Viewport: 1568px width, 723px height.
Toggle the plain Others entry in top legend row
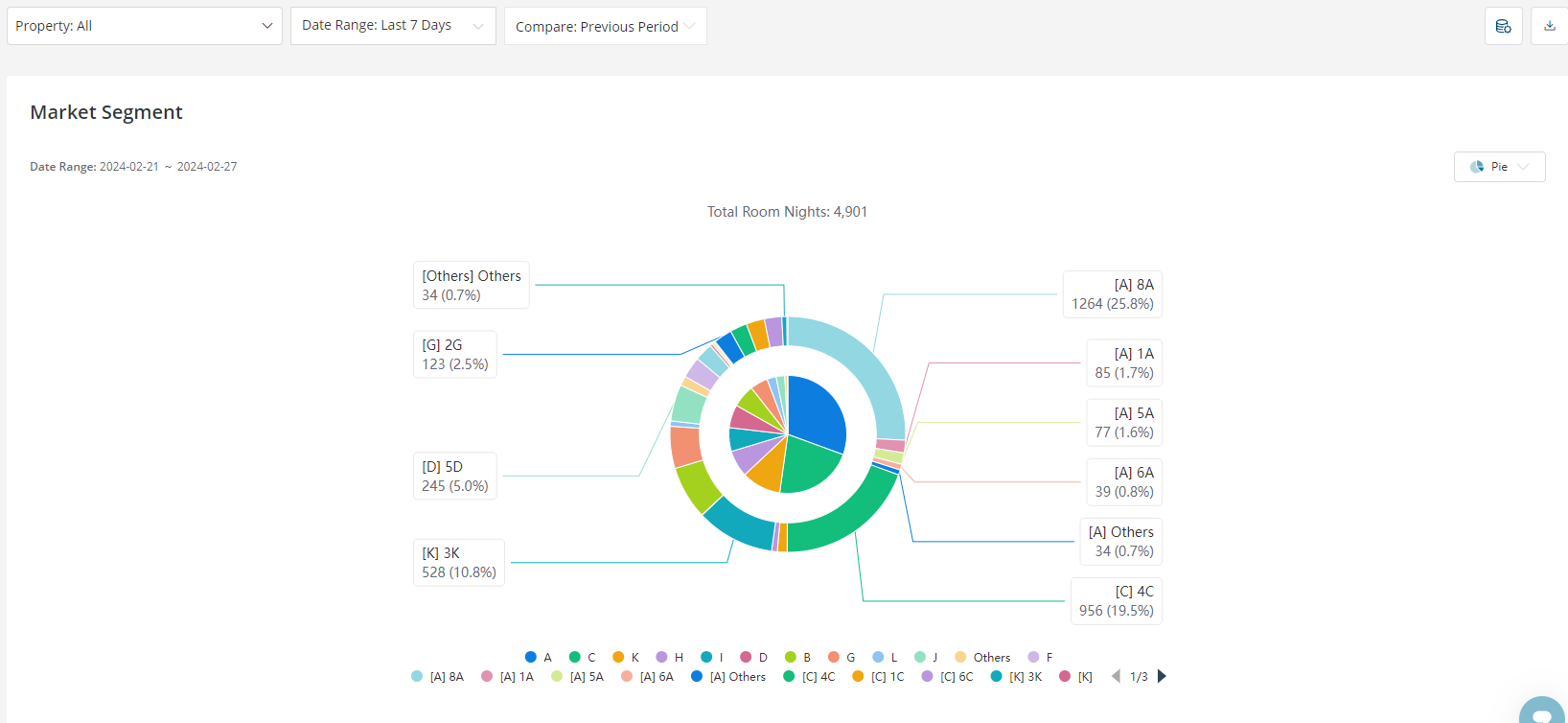(982, 657)
